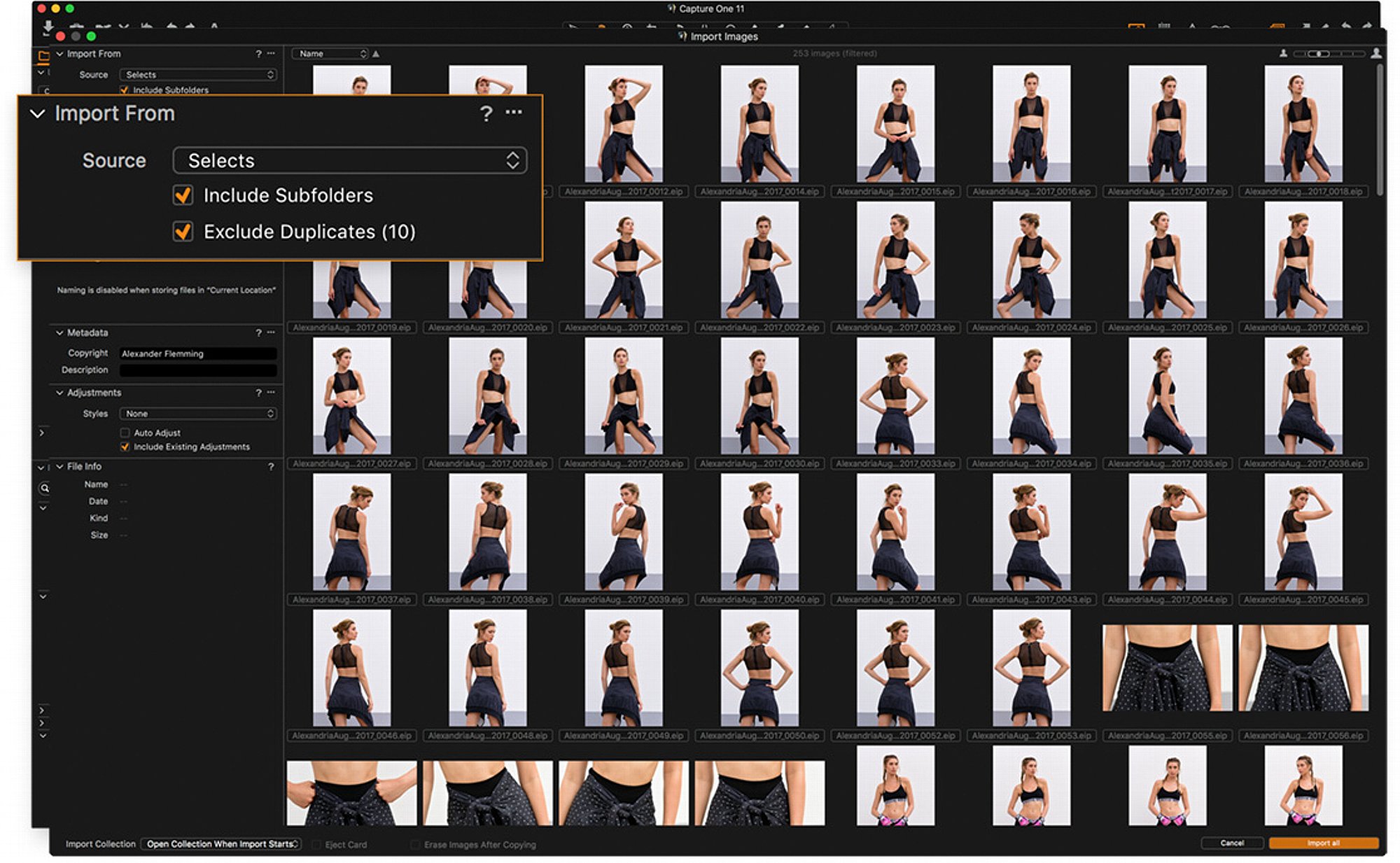Collapse the File Info panel
Viewport: 1400px width, 863px height.
click(x=59, y=467)
